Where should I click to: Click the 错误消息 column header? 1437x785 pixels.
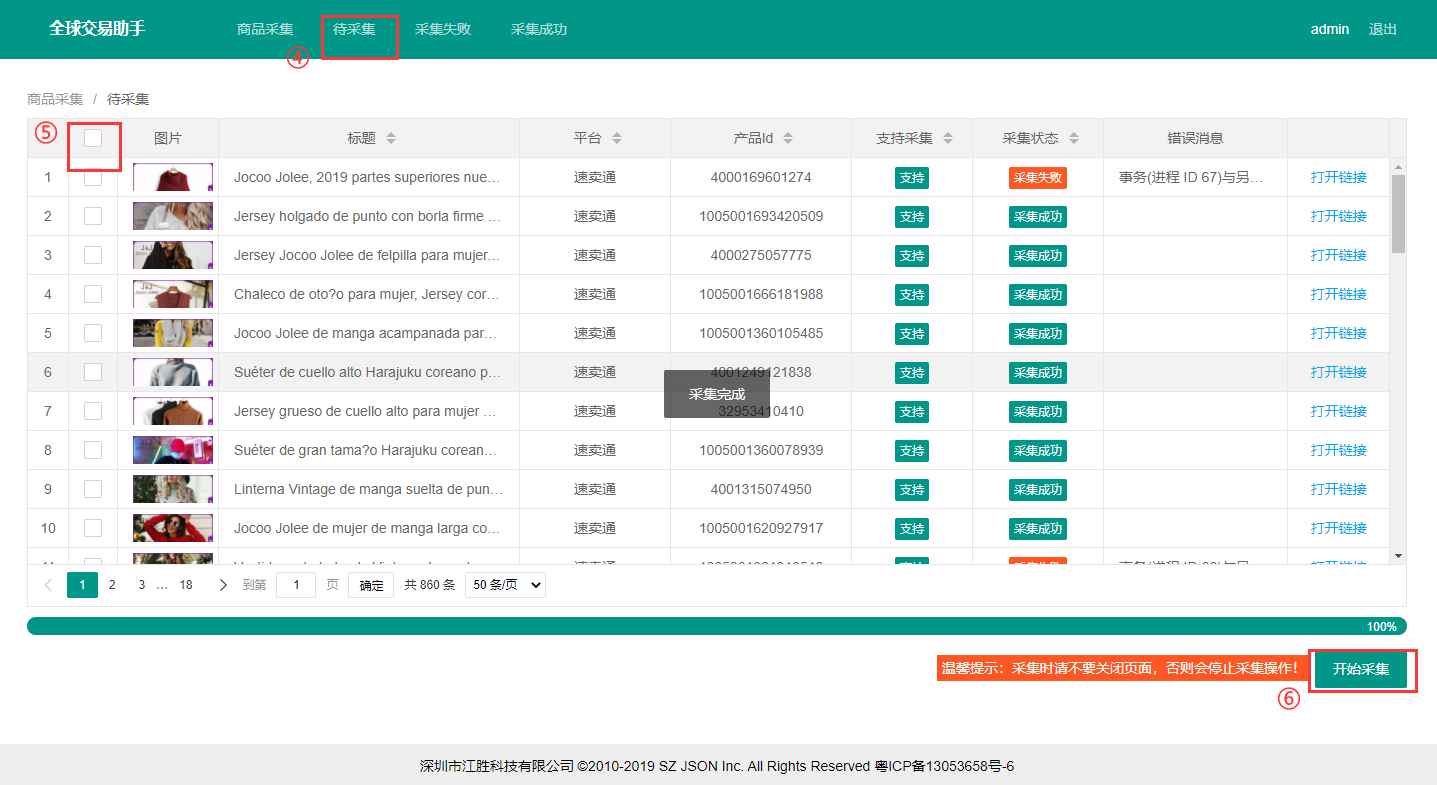1195,138
